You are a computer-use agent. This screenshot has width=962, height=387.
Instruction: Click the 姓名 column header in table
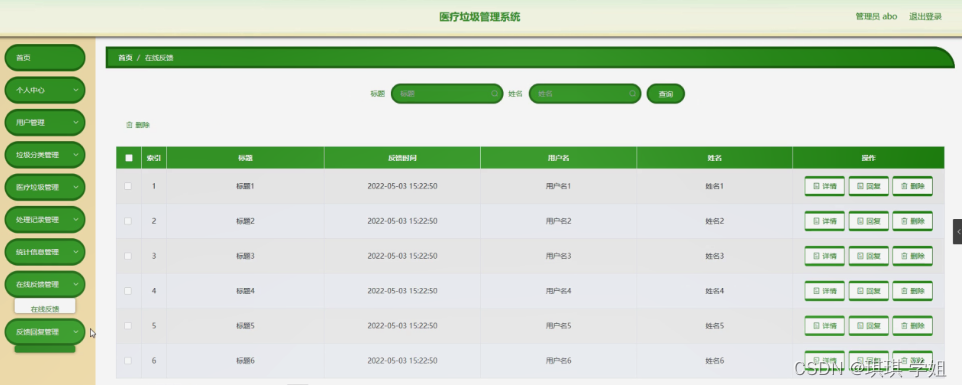click(x=714, y=158)
